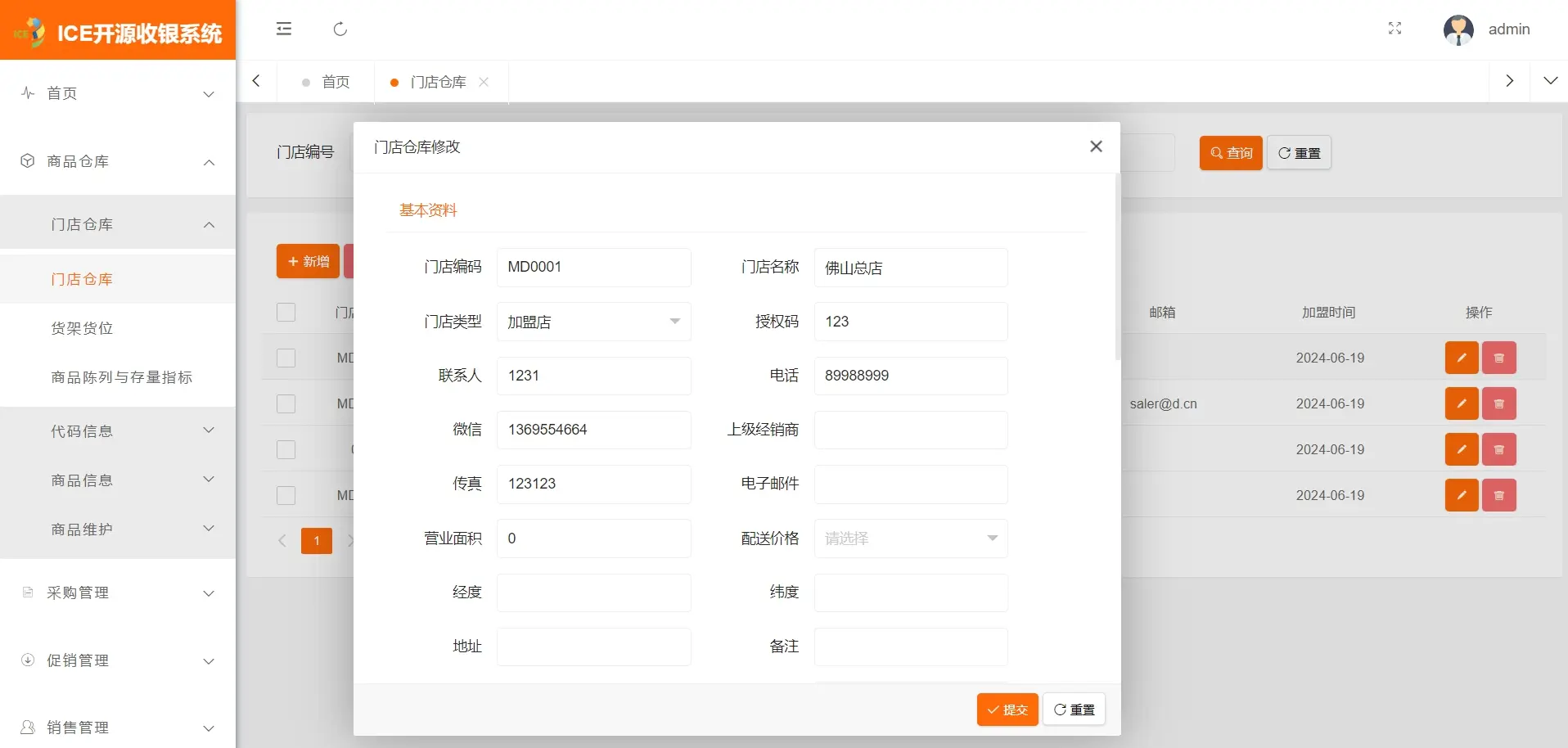Click the empty 地址 field
Viewport: 1568px width, 748px height.
[x=594, y=647]
